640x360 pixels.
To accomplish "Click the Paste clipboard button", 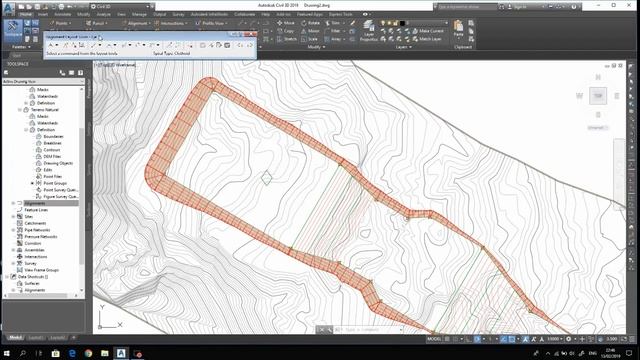I will click(x=459, y=29).
